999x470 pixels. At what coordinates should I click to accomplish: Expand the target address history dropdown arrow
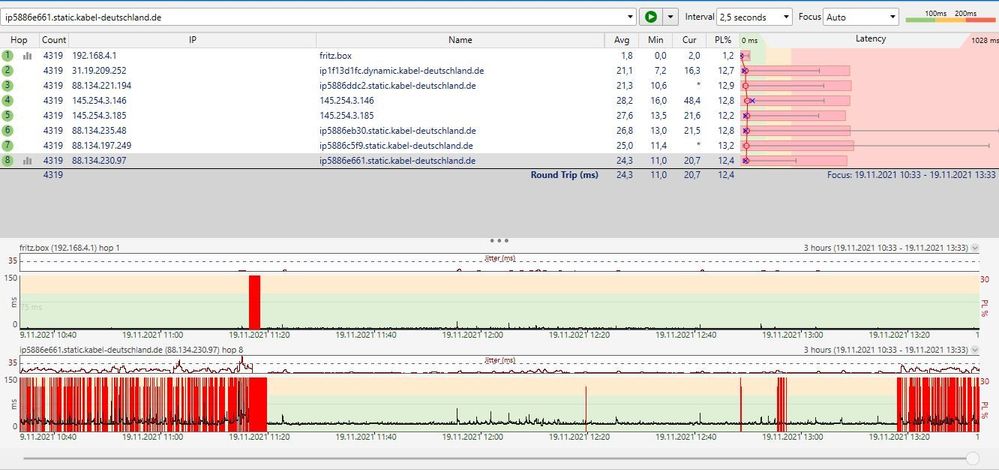(x=629, y=17)
